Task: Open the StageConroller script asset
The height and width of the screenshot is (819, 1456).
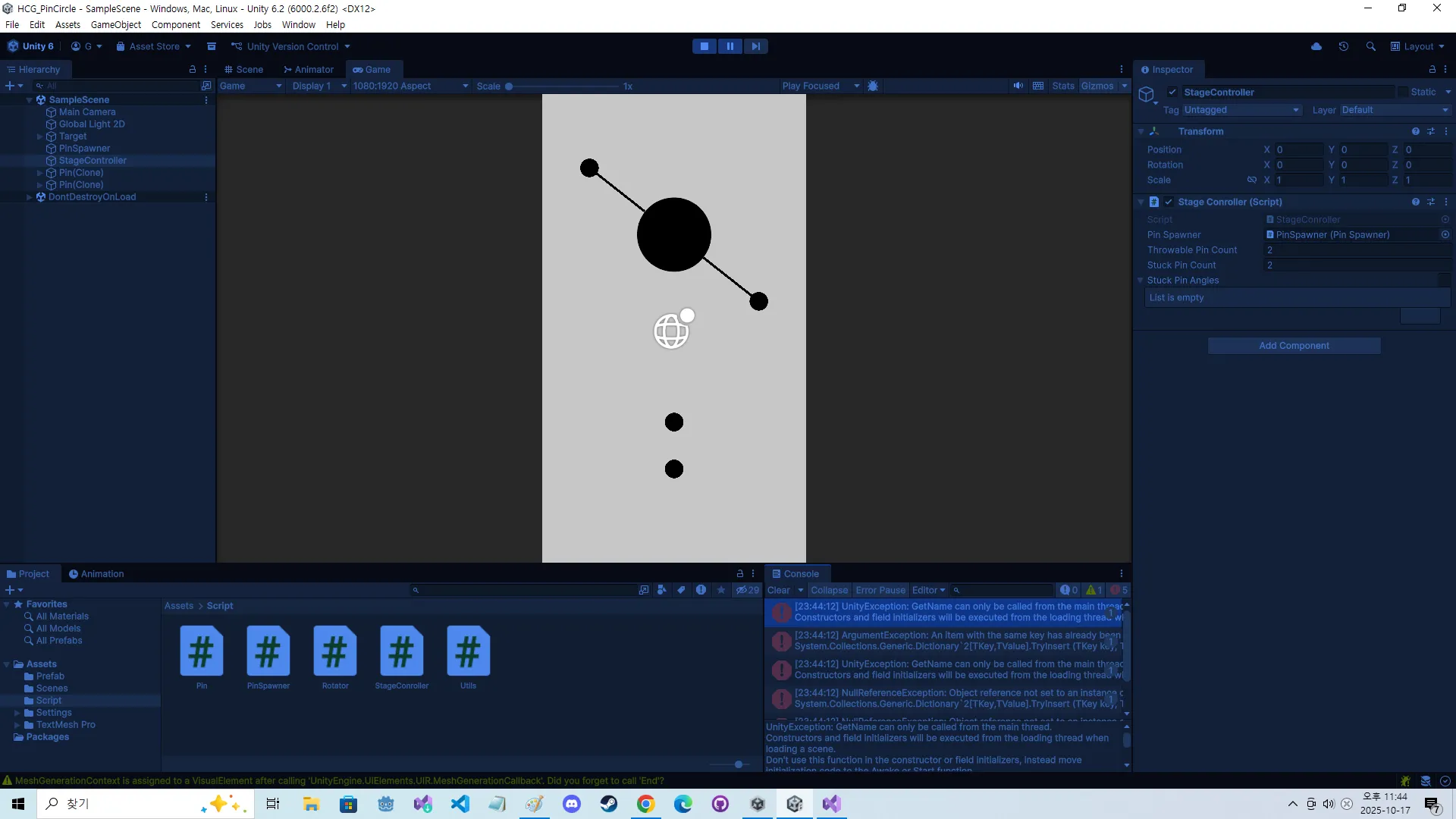Action: click(401, 652)
